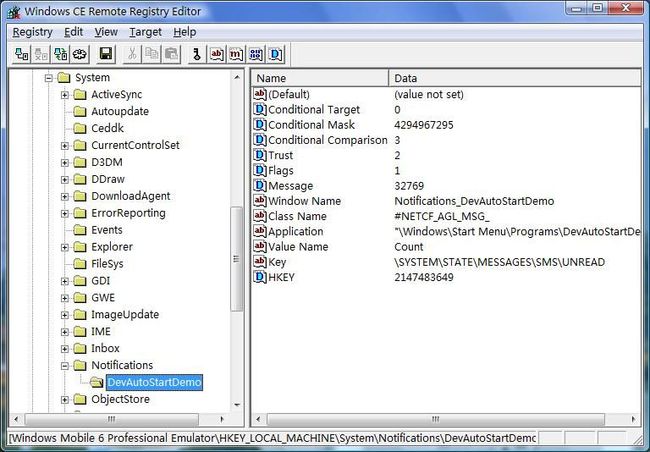Collapse the System tree node
Screen dimensions: 650x452
(49, 78)
